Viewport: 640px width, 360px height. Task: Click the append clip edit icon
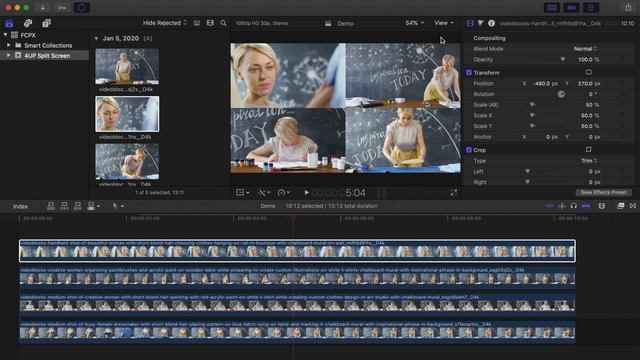(x=78, y=206)
